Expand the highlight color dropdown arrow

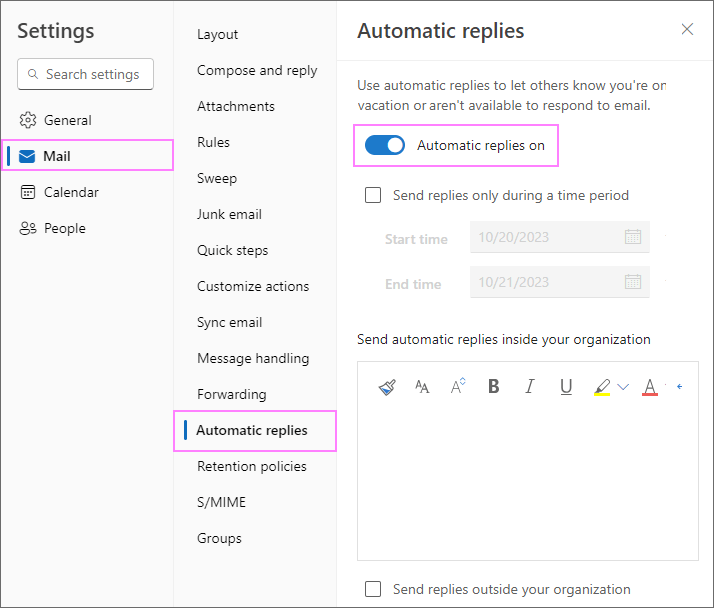click(623, 387)
